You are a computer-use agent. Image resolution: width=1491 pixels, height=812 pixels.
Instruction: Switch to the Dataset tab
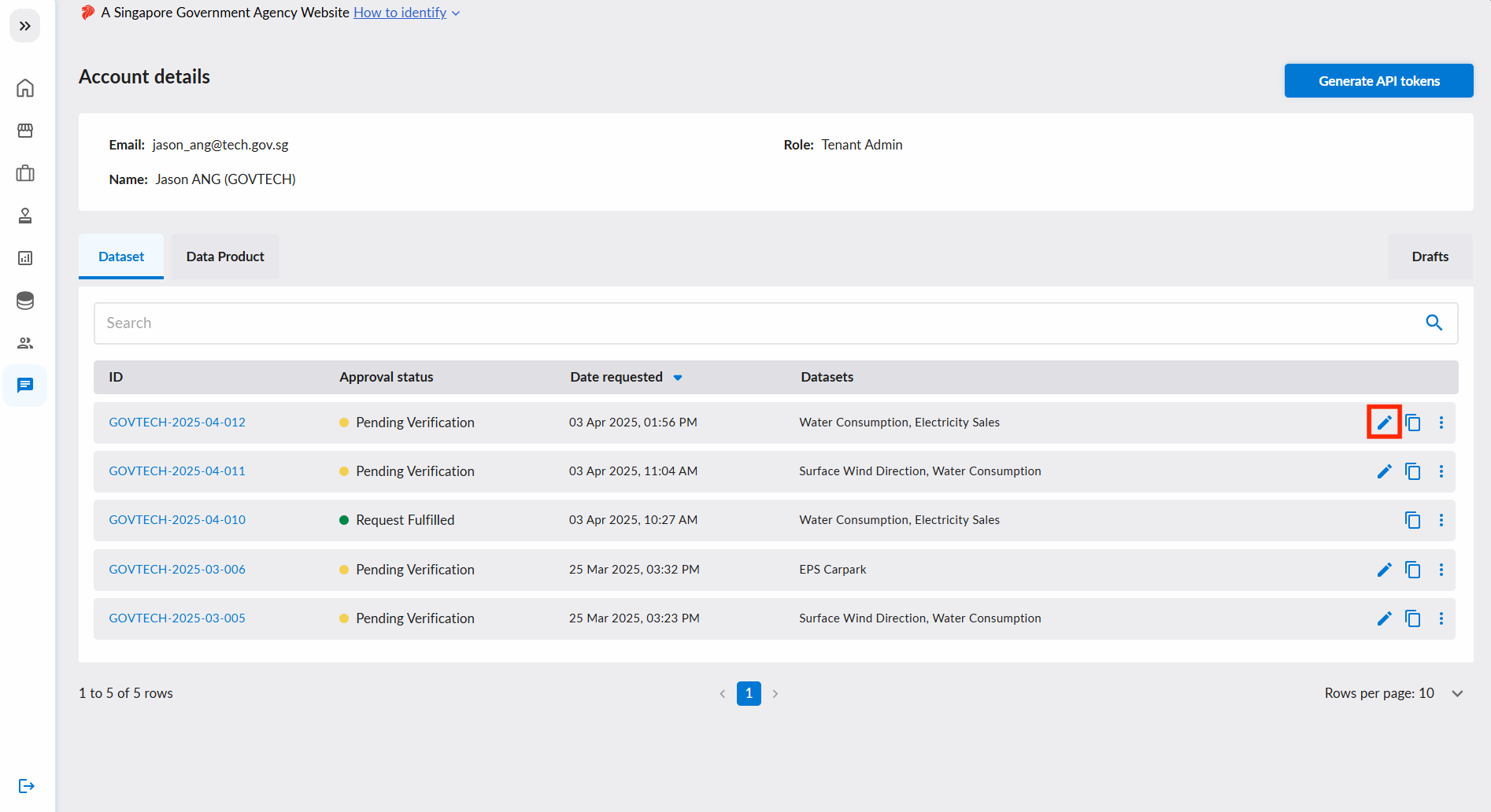point(121,257)
